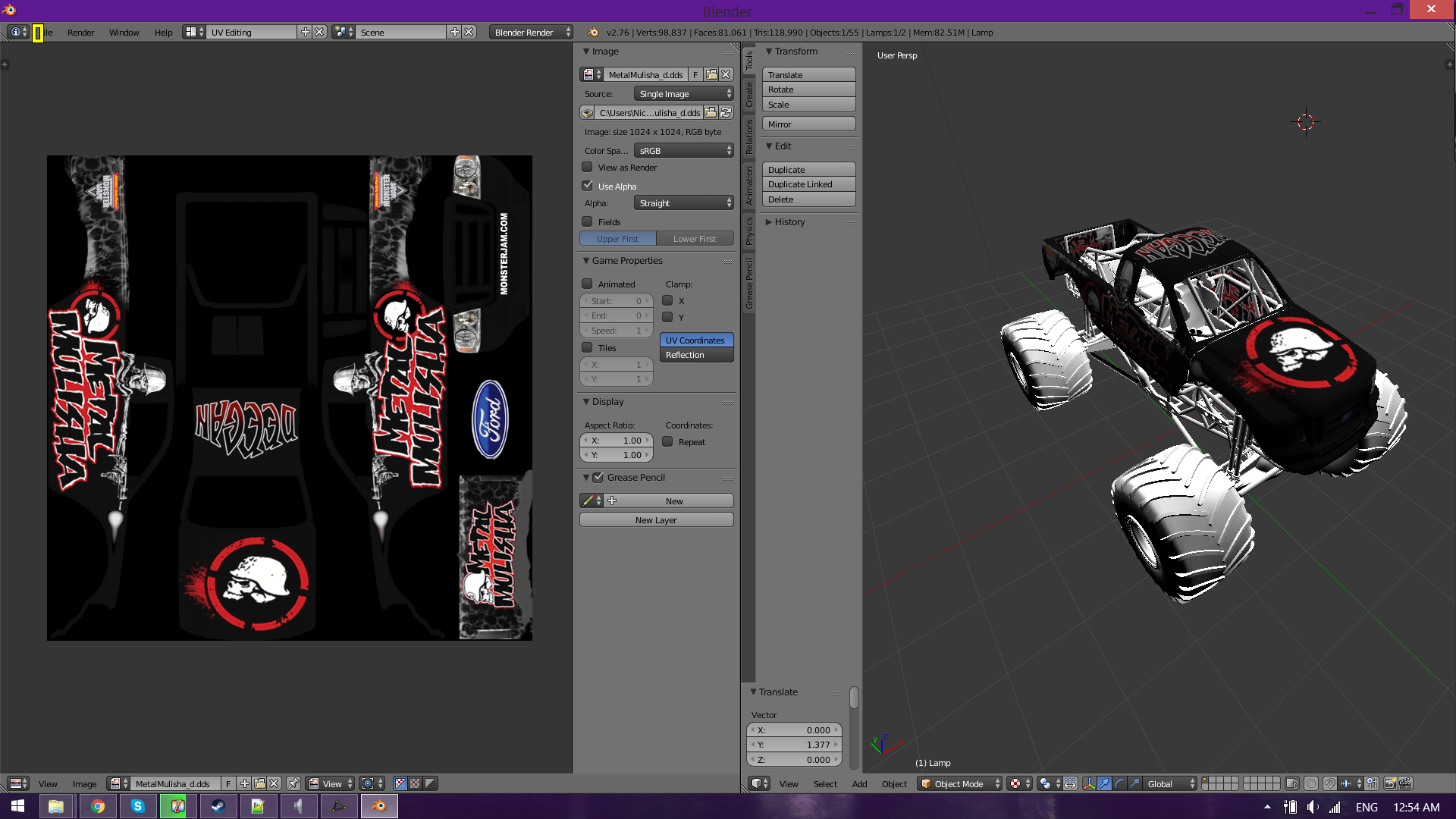Open Skype from the Windows taskbar
Viewport: 1456px width, 819px height.
coord(137,806)
